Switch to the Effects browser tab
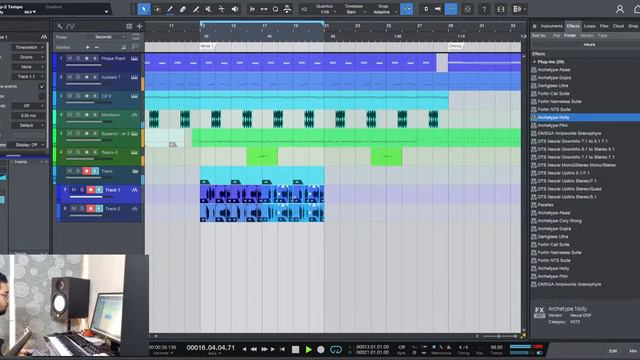The height and width of the screenshot is (360, 640). [573, 26]
